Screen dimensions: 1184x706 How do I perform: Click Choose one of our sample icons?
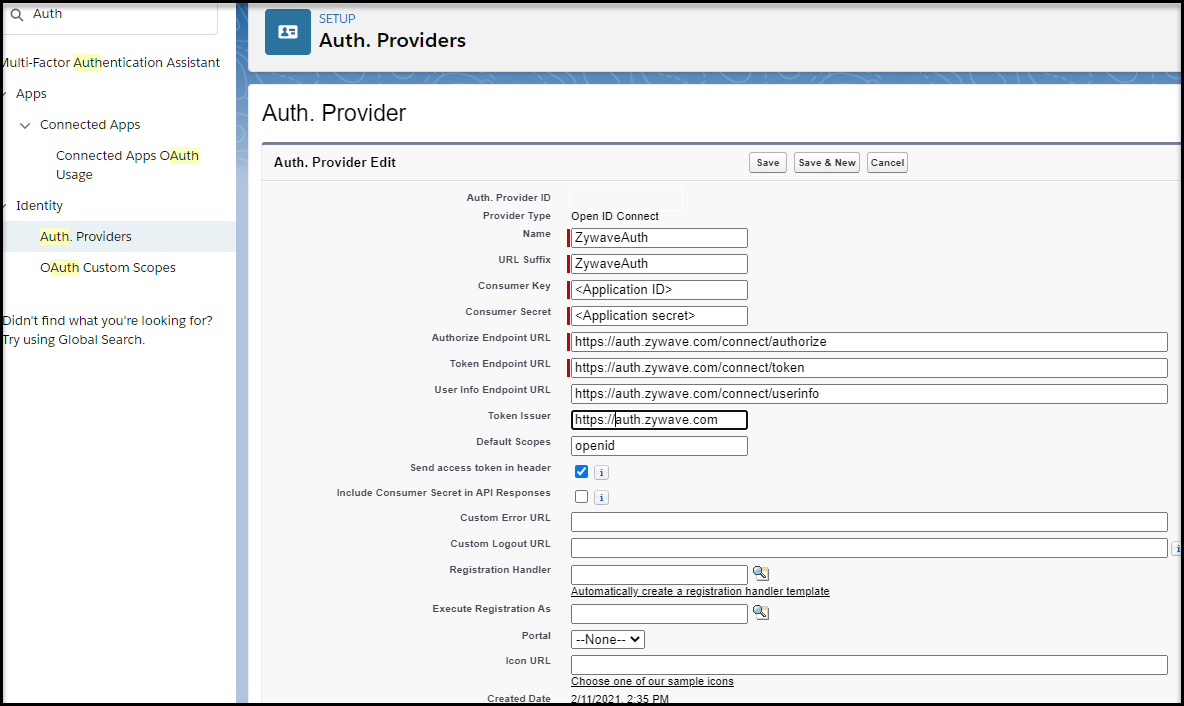pyautogui.click(x=652, y=681)
